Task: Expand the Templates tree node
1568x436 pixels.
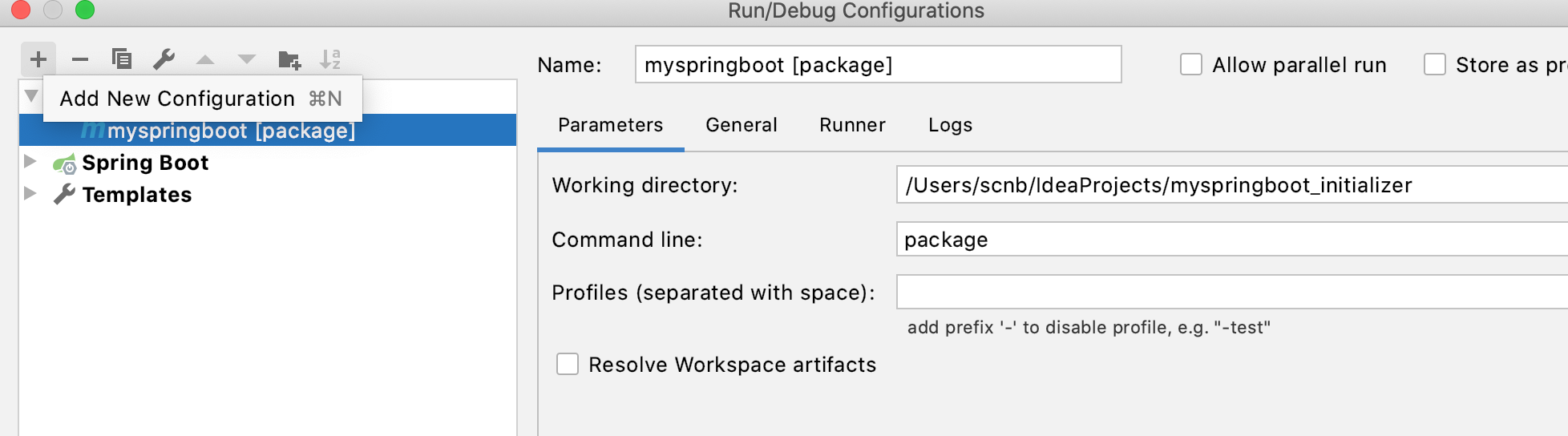Action: [30, 194]
